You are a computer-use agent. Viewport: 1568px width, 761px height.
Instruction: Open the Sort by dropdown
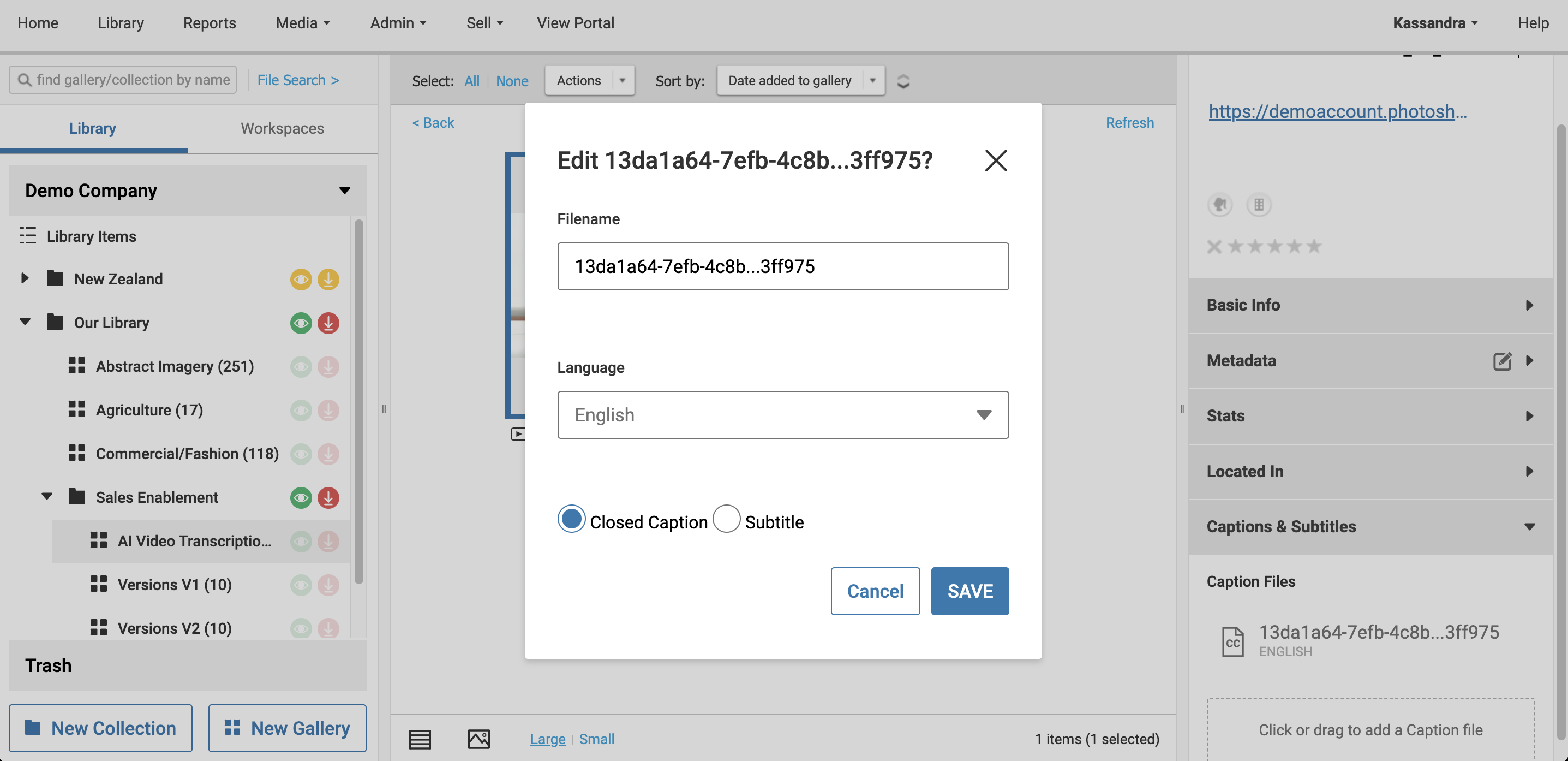(x=800, y=80)
